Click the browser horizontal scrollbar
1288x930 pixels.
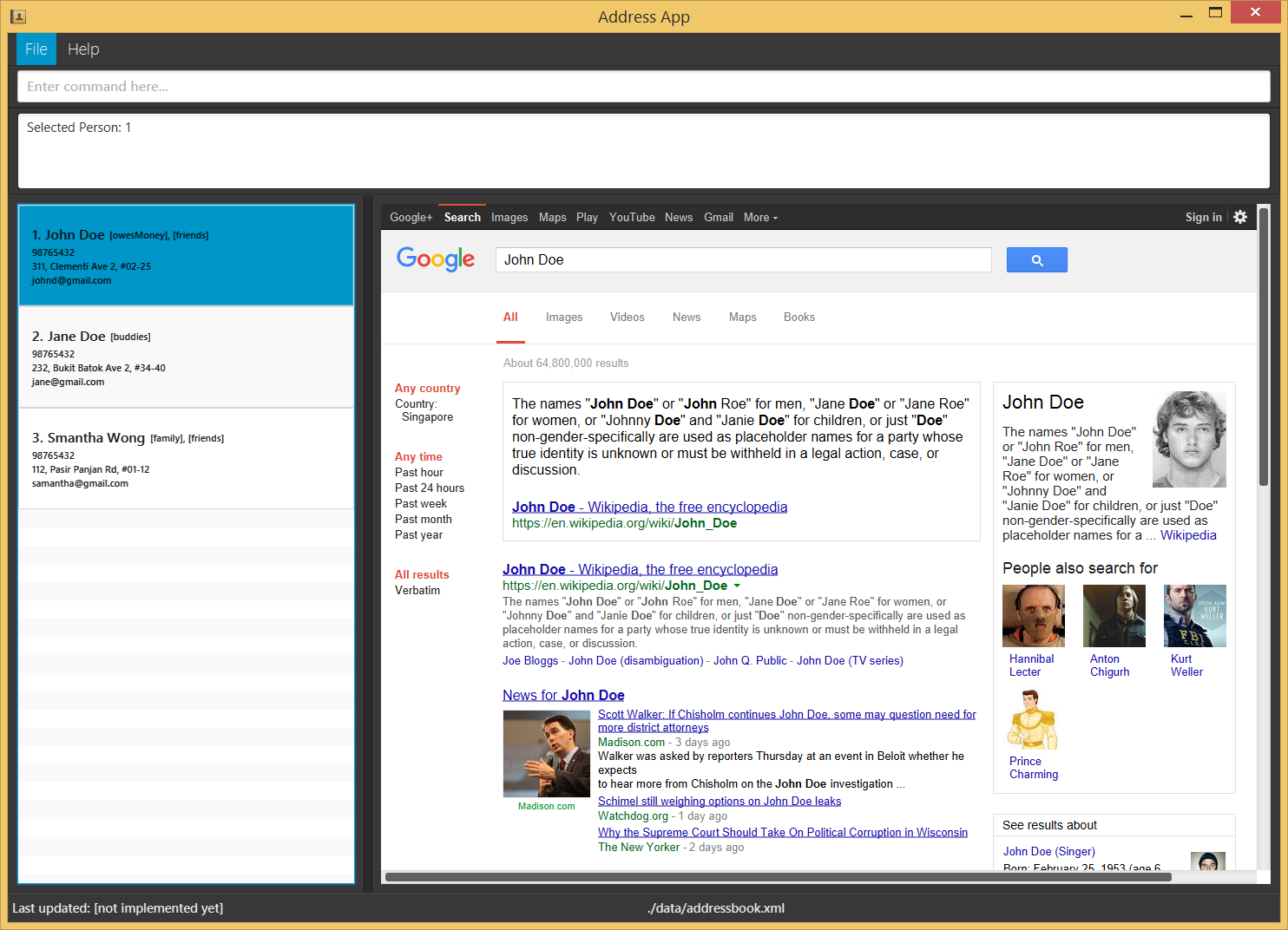779,877
